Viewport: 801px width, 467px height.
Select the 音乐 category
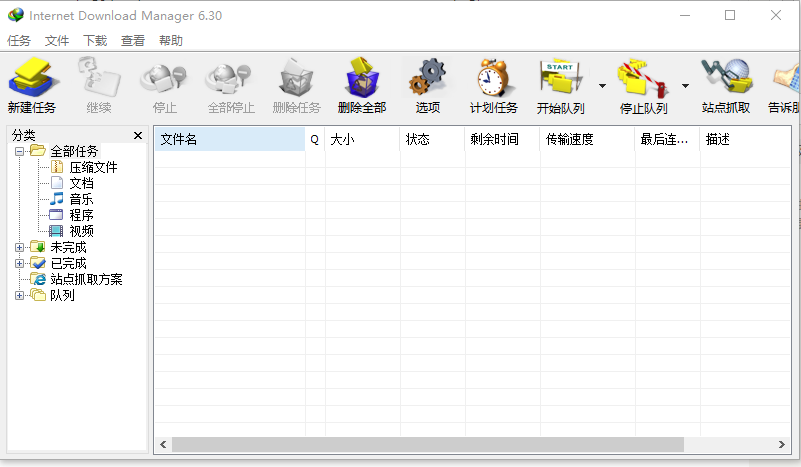pyautogui.click(x=81, y=199)
